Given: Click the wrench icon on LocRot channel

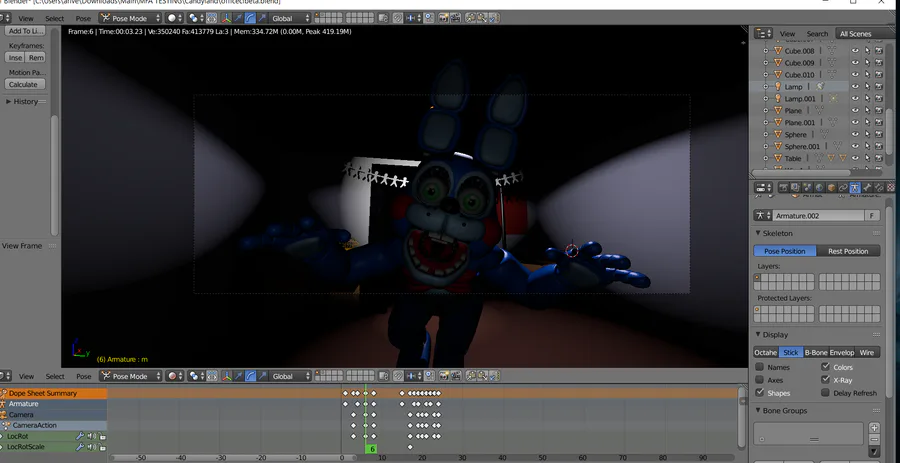Looking at the screenshot, I should click(80, 436).
